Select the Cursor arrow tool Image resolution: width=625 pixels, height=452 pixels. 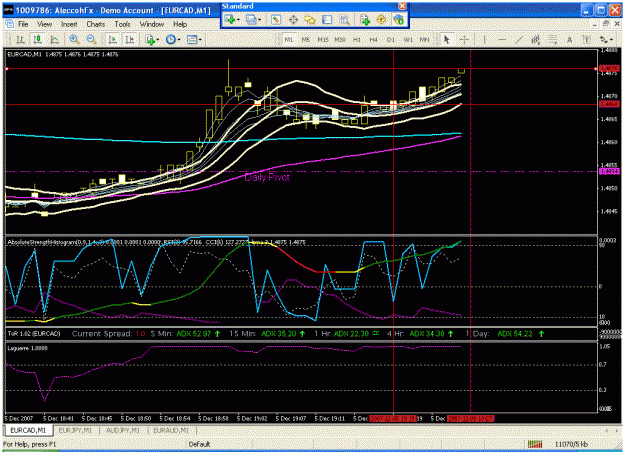[x=446, y=39]
